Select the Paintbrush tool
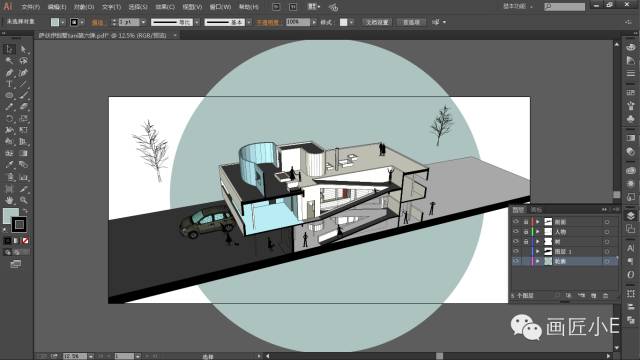 point(23,95)
